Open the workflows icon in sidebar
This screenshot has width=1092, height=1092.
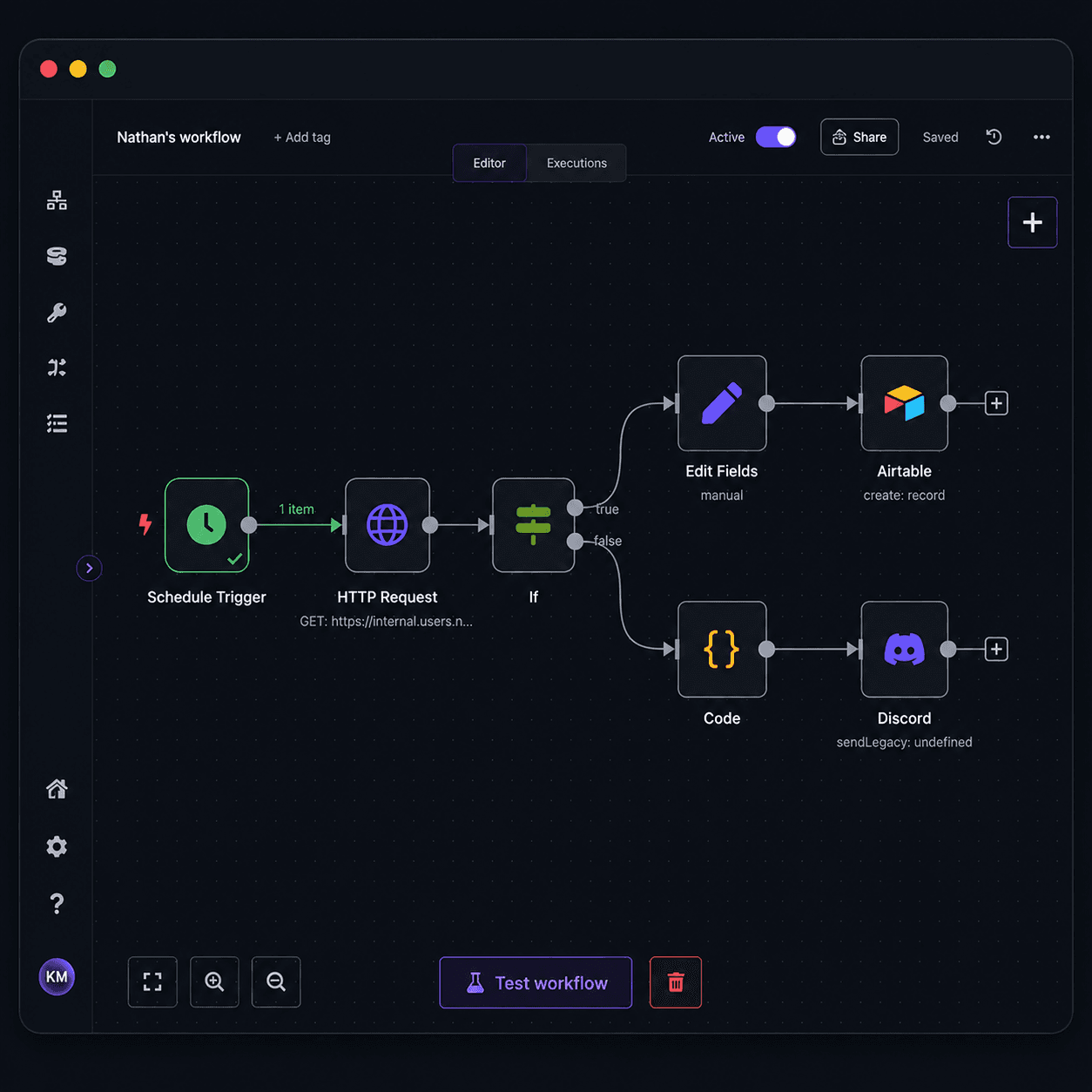(x=57, y=200)
